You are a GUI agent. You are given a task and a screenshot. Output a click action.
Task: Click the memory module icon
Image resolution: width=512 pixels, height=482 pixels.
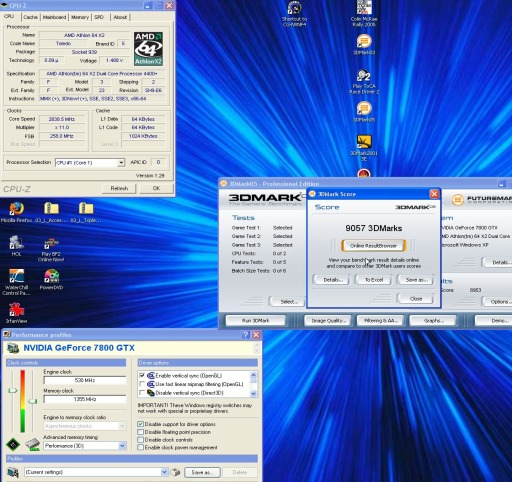pyautogui.click(x=33, y=445)
